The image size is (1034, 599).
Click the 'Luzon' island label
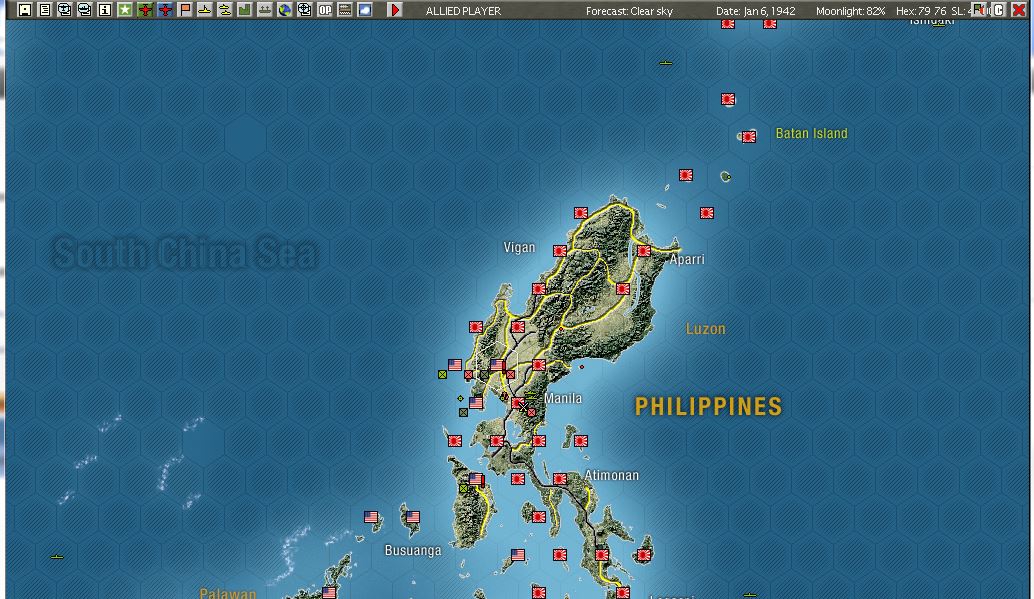pos(706,329)
